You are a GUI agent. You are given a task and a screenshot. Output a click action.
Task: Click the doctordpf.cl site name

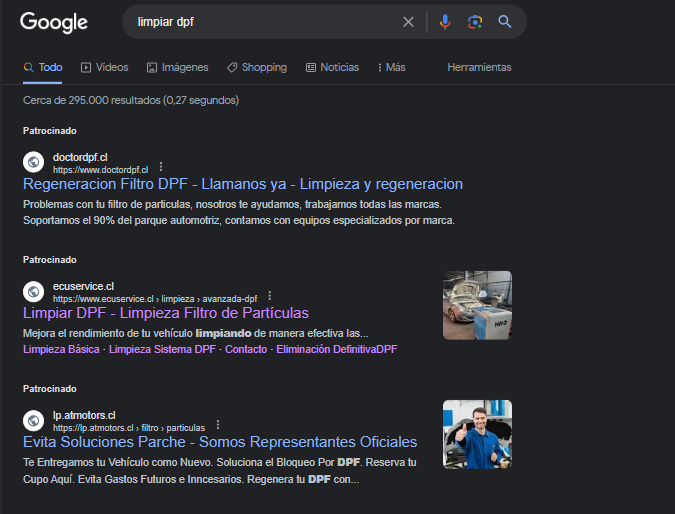coord(80,158)
